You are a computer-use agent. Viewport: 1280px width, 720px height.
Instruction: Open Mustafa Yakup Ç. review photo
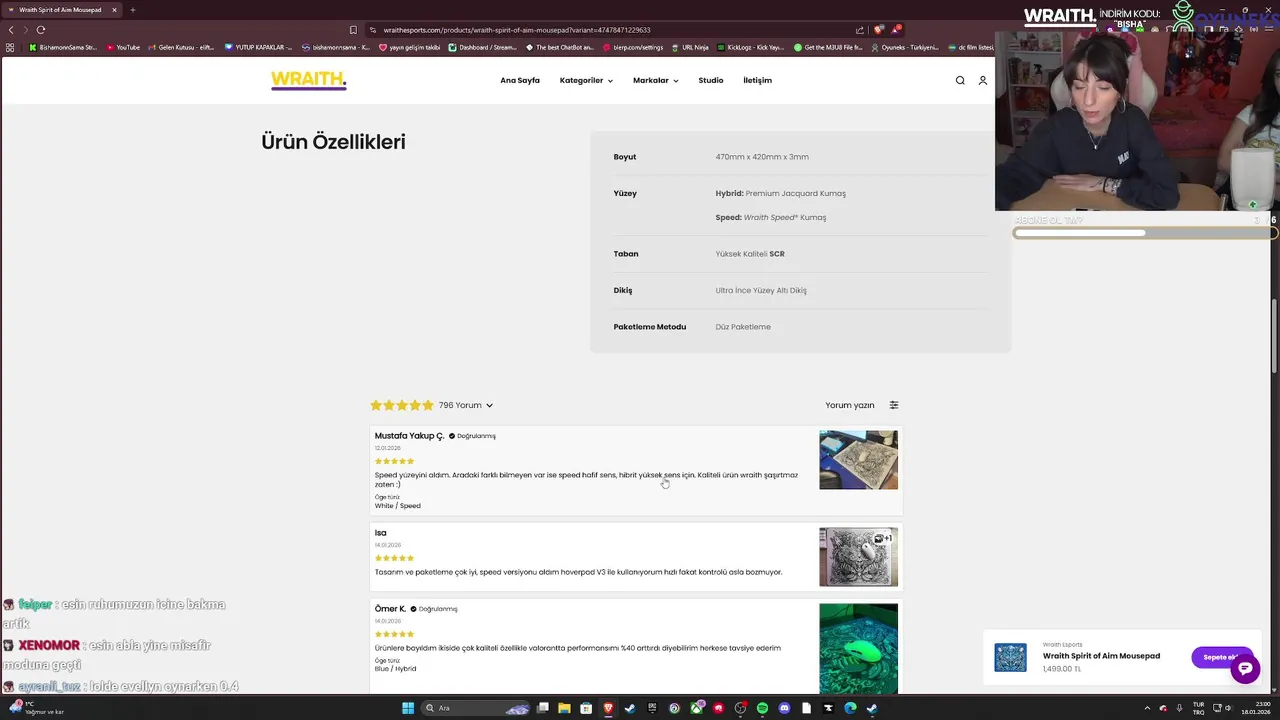tap(858, 460)
